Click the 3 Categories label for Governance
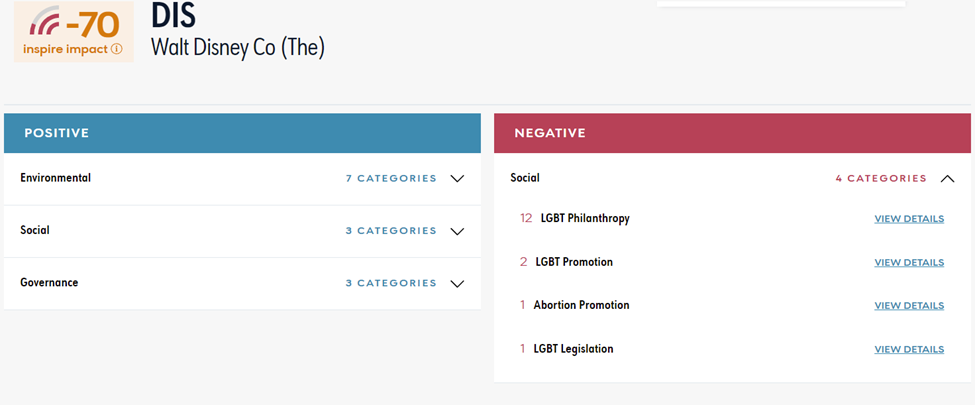The image size is (975, 405). 391,283
